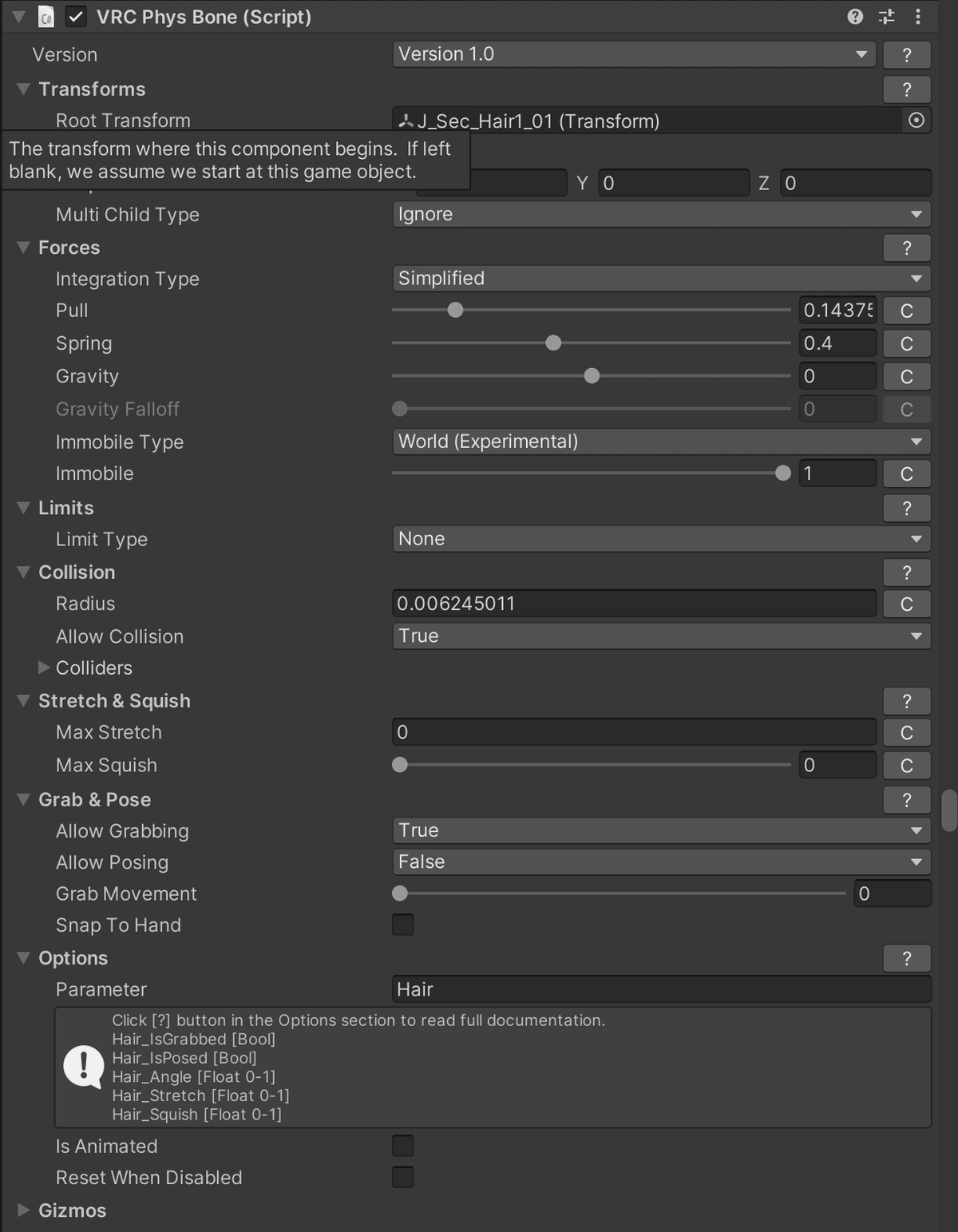This screenshot has width=958, height=1232.
Task: Open the Version dropdown
Action: click(x=635, y=54)
